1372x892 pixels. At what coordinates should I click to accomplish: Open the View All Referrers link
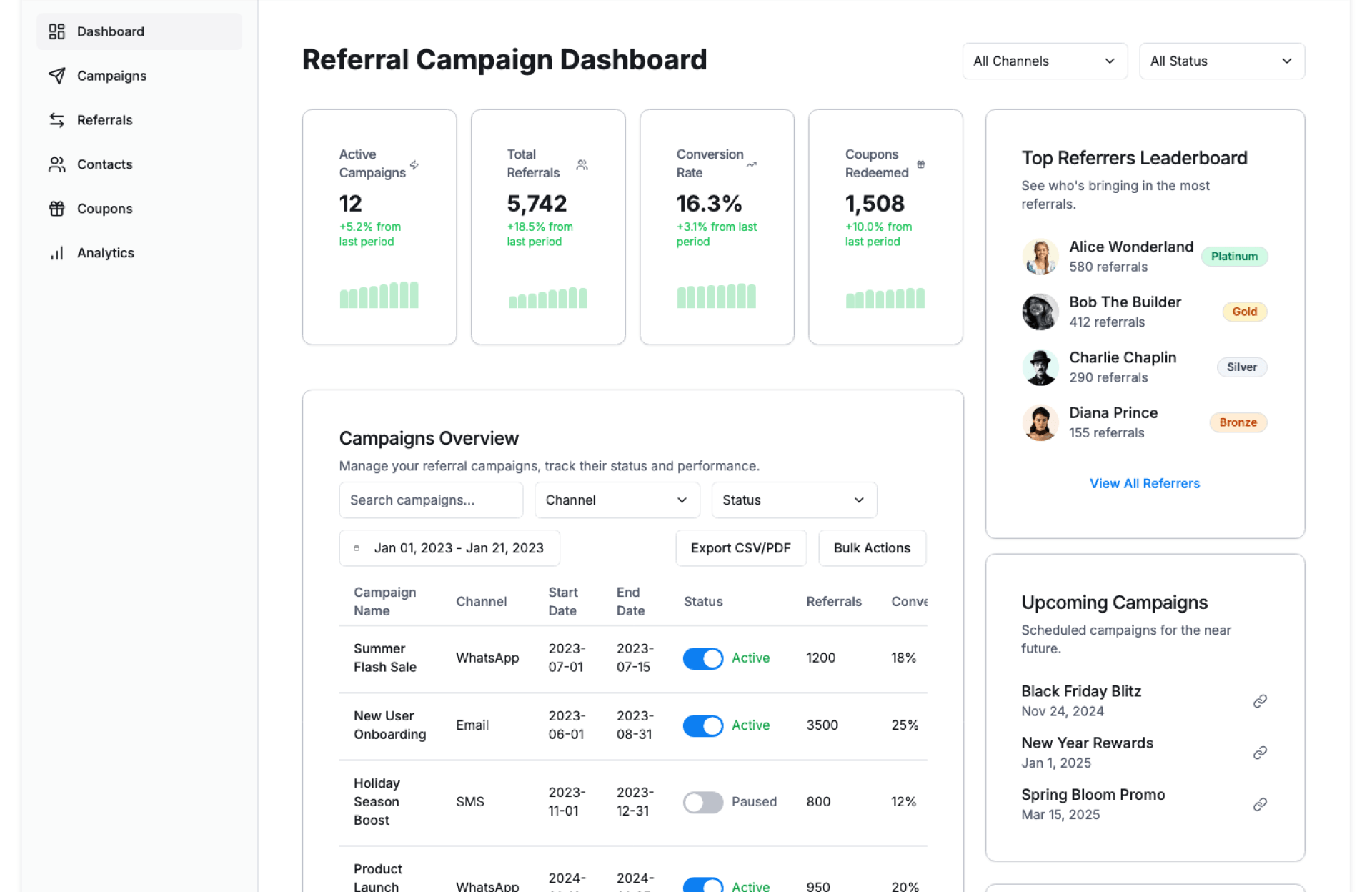point(1144,484)
